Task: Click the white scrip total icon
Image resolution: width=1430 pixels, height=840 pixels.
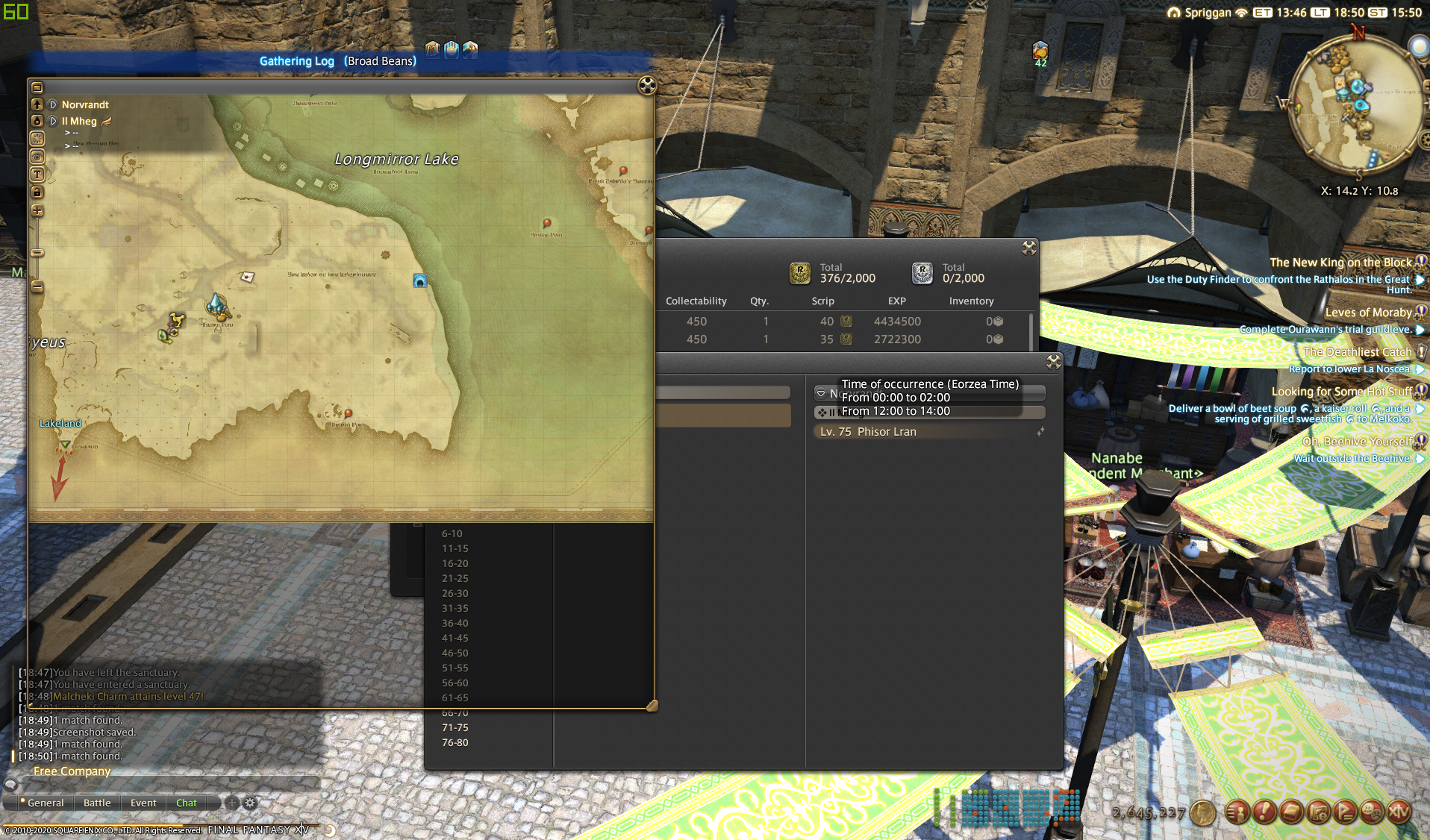Action: 922,273
